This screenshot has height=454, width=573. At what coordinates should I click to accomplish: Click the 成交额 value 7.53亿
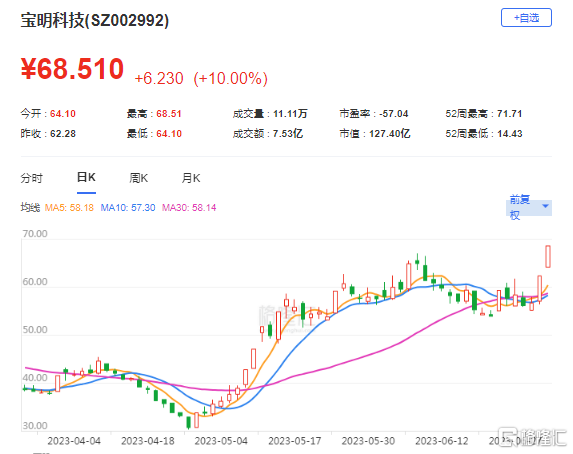tap(288, 133)
